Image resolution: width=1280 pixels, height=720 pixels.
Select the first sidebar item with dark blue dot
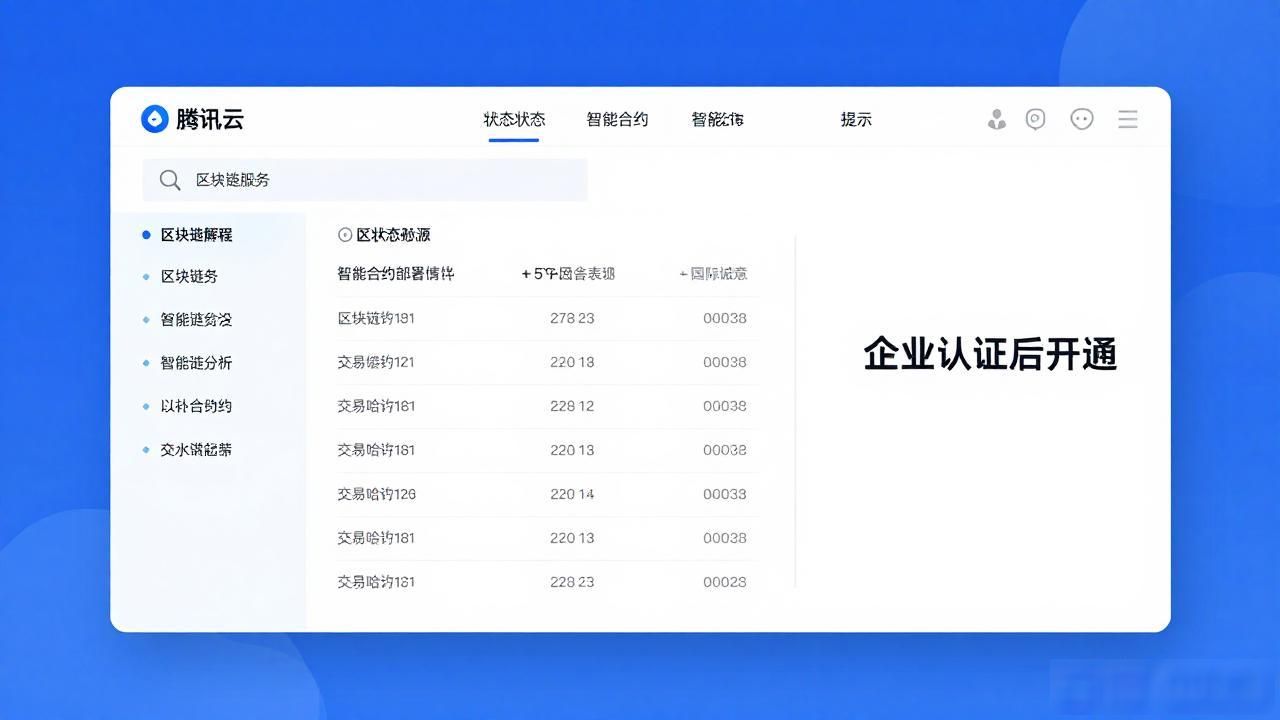pyautogui.click(x=196, y=235)
